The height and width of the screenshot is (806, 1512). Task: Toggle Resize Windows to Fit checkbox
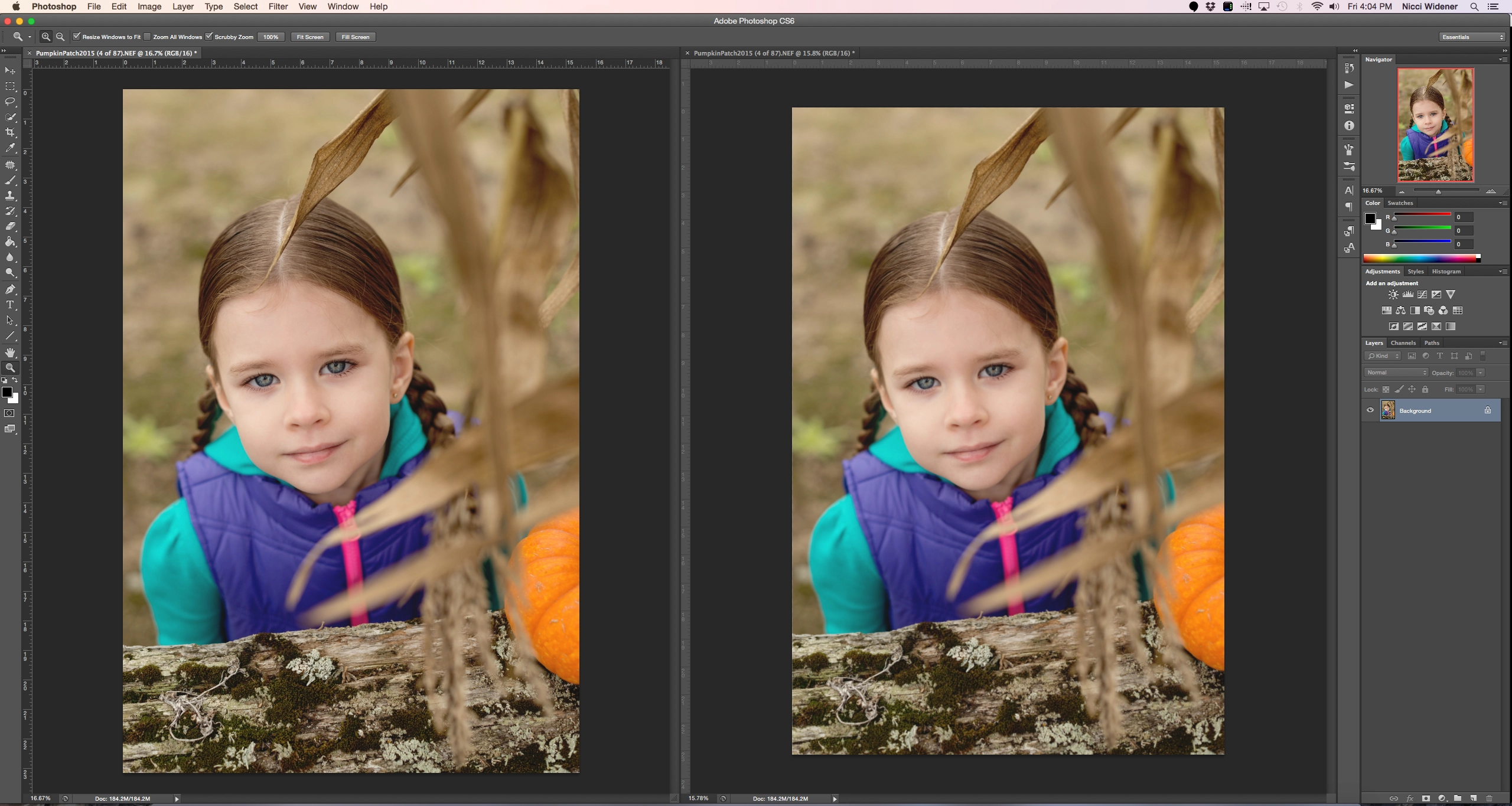pos(77,37)
